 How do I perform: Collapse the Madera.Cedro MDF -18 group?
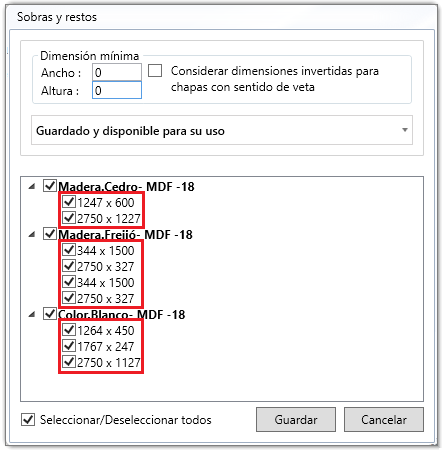point(32,186)
